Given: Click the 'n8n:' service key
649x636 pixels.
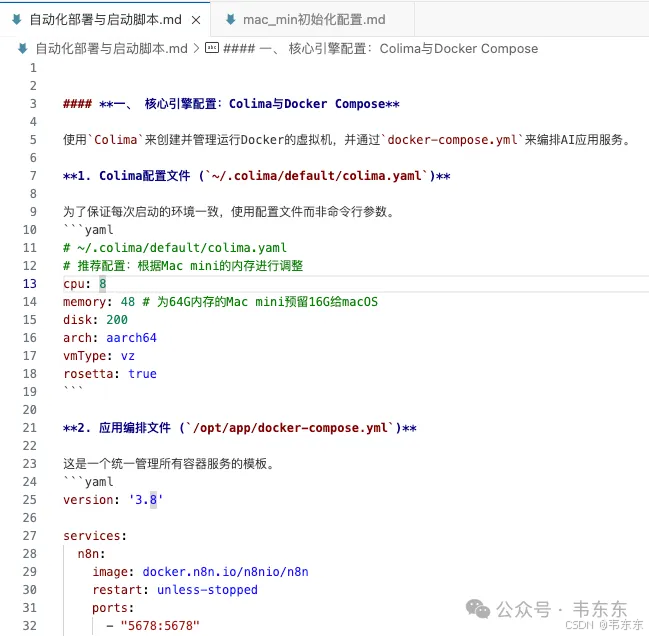Looking at the screenshot, I should 91,554.
